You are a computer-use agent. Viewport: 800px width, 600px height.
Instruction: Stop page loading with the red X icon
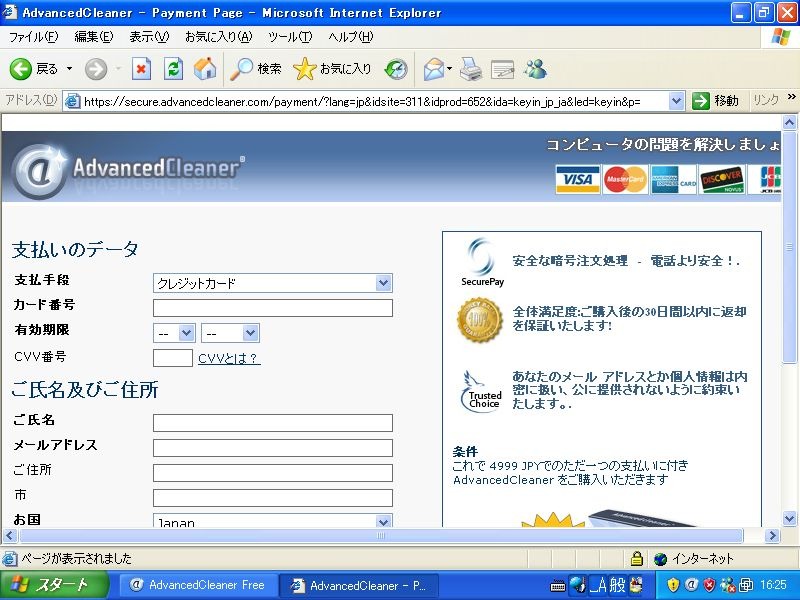click(x=141, y=69)
